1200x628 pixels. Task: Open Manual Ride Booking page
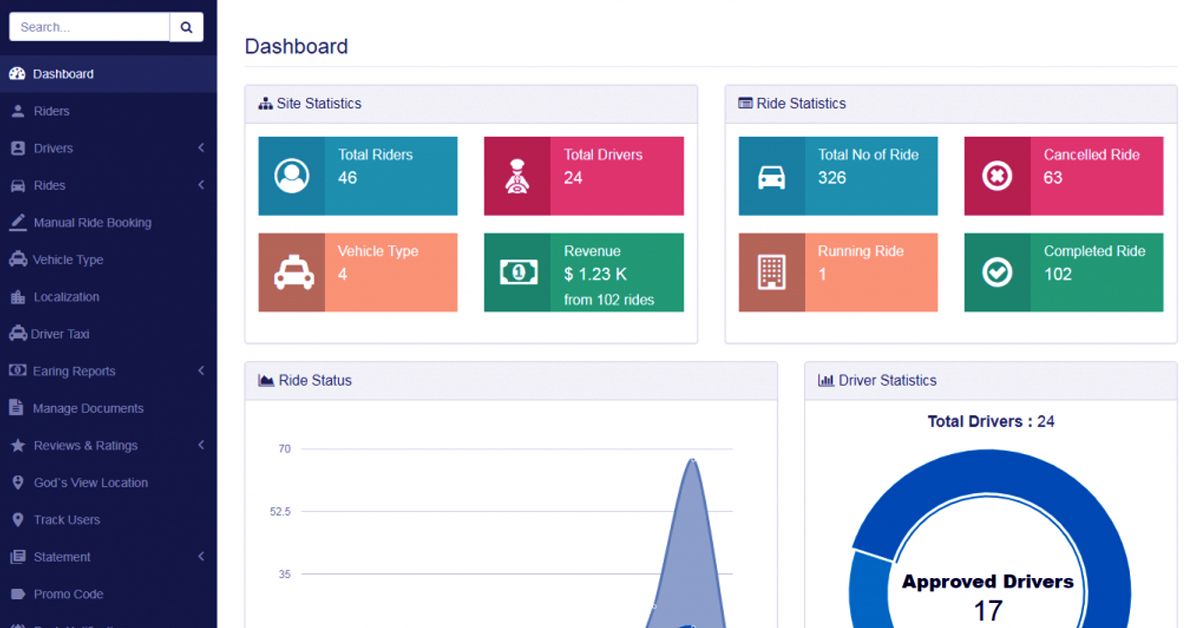click(x=92, y=222)
